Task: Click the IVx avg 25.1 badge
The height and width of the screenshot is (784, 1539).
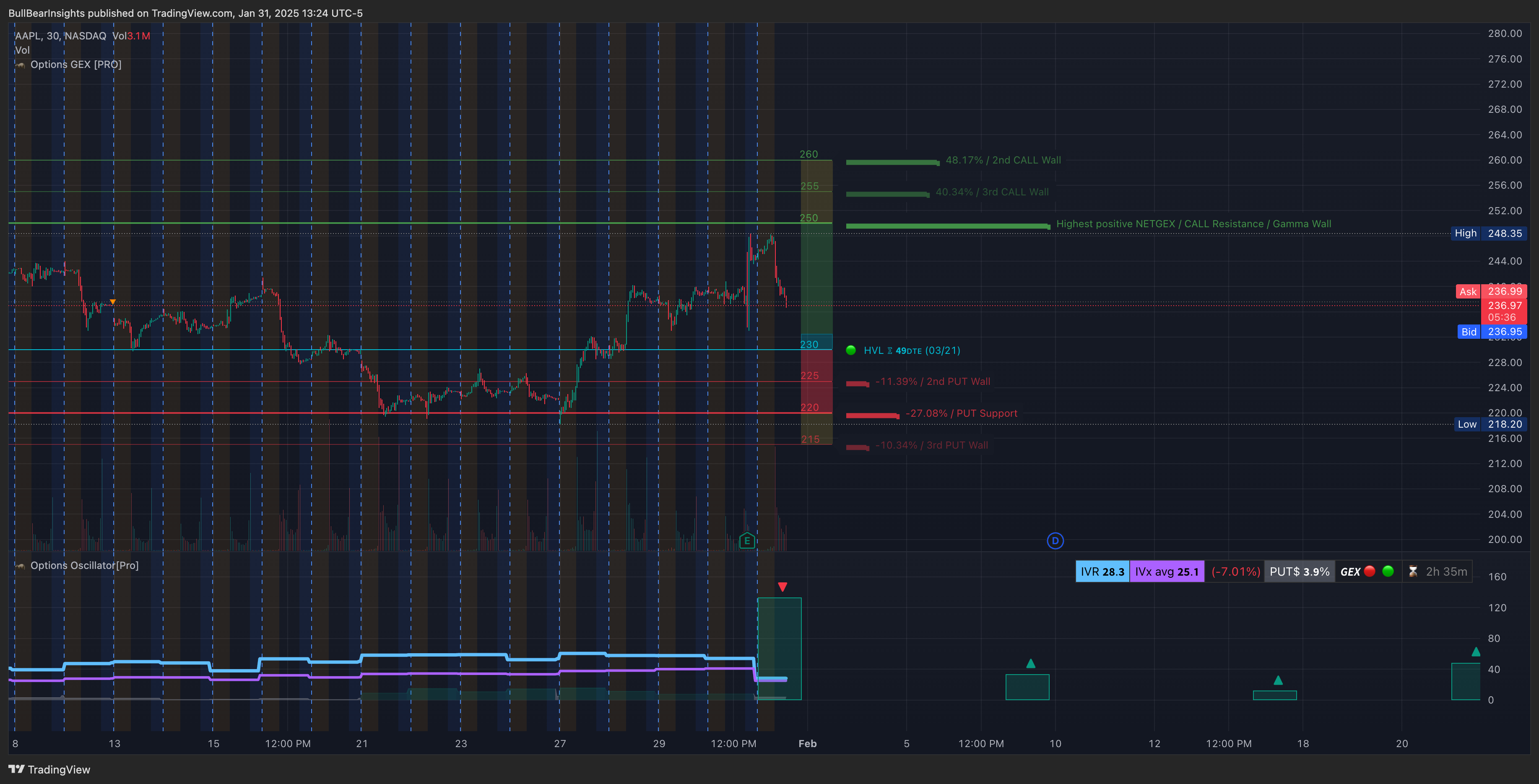Action: pos(1167,571)
